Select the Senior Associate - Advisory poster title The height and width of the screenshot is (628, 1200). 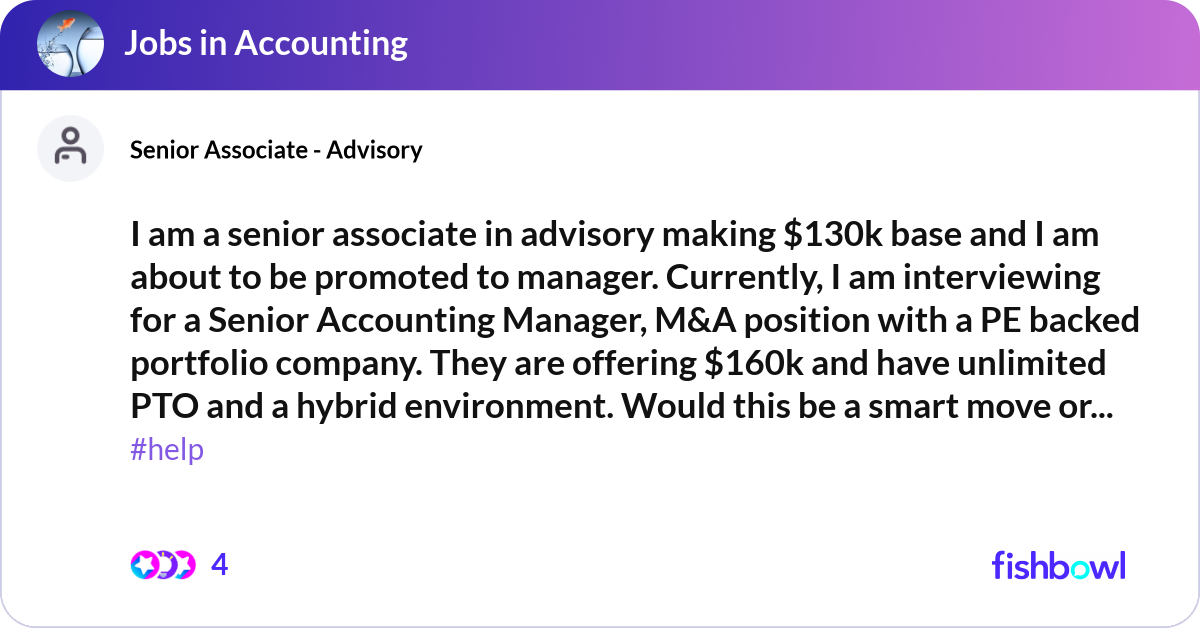pyautogui.click(x=276, y=149)
